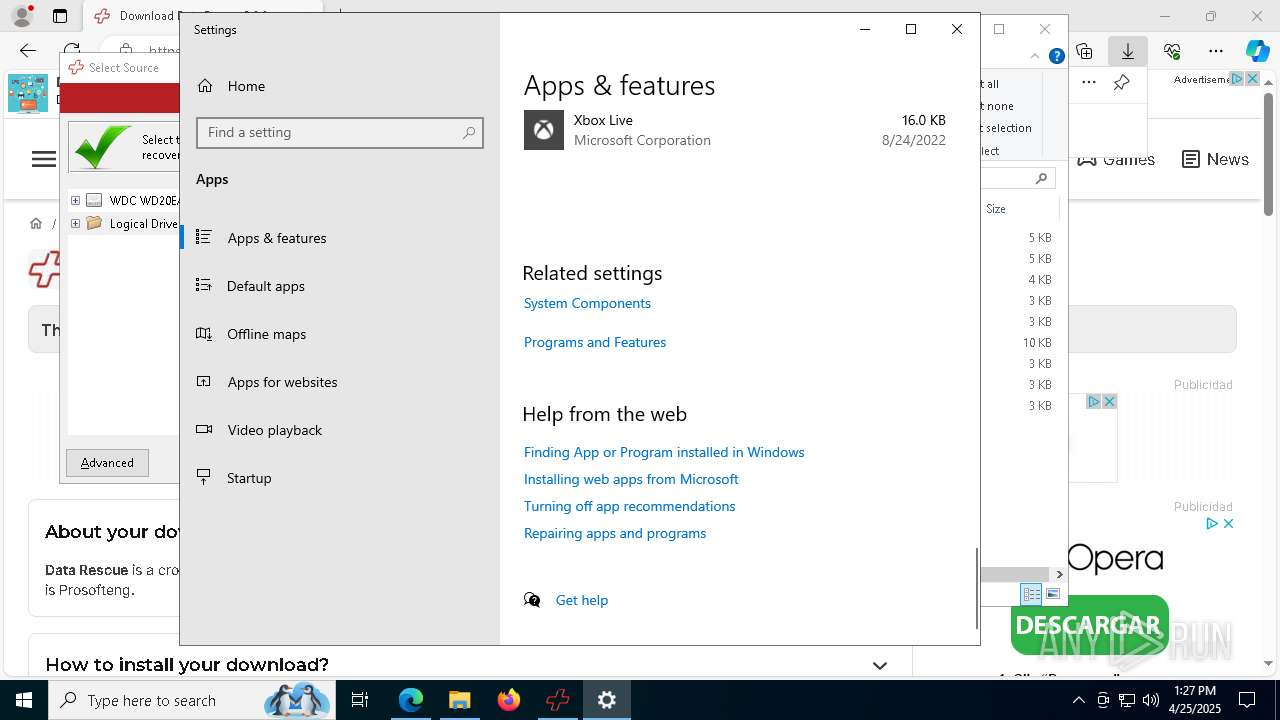Click green checkmark in Select Source window
The width and height of the screenshot is (1280, 720).
coord(102,147)
